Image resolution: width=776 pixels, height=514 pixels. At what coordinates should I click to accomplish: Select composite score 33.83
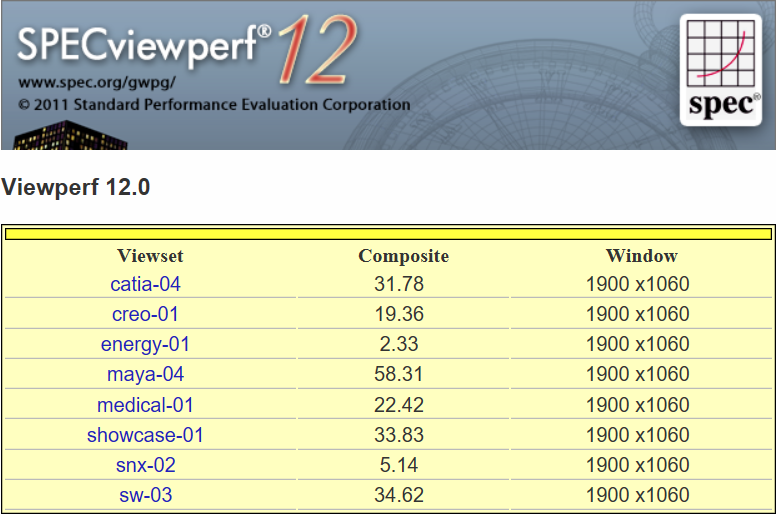399,435
